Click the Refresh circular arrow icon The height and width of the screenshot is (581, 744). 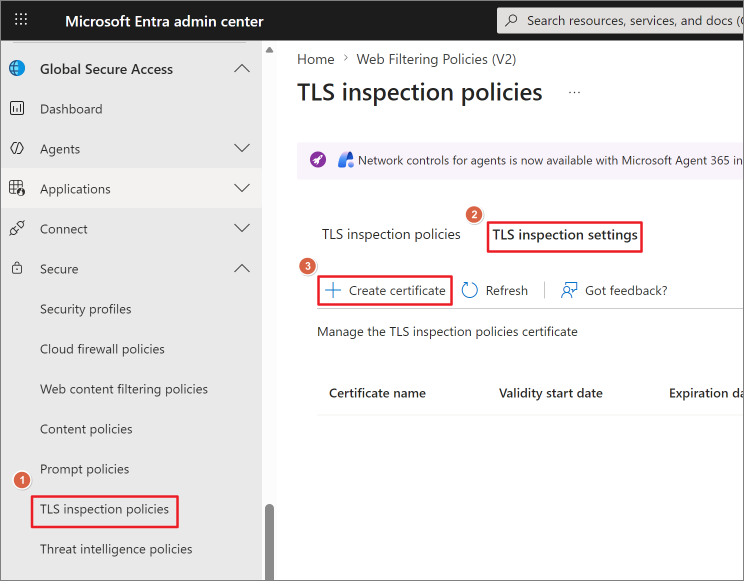click(x=470, y=290)
